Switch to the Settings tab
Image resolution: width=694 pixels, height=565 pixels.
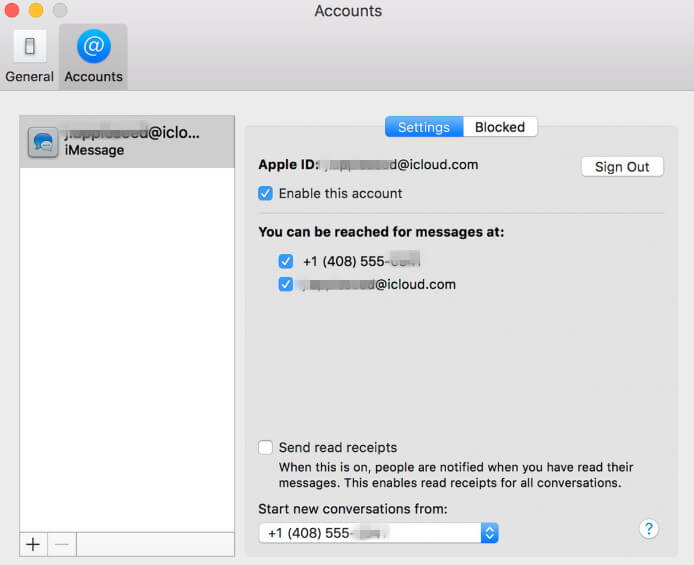(x=424, y=127)
